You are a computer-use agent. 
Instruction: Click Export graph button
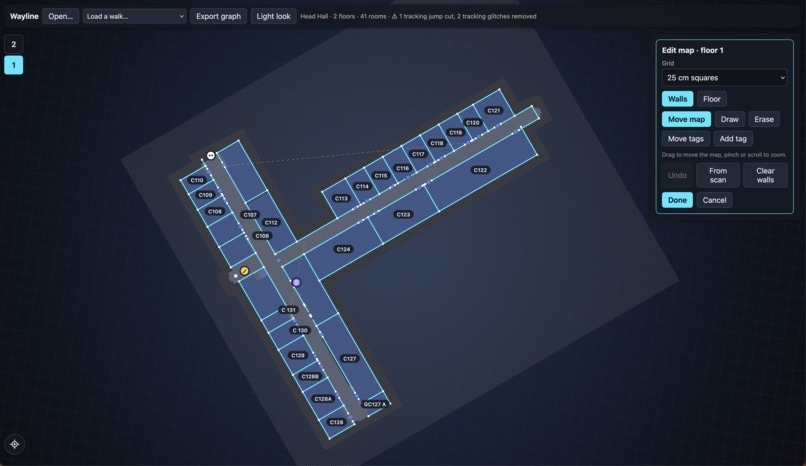pyautogui.click(x=218, y=16)
